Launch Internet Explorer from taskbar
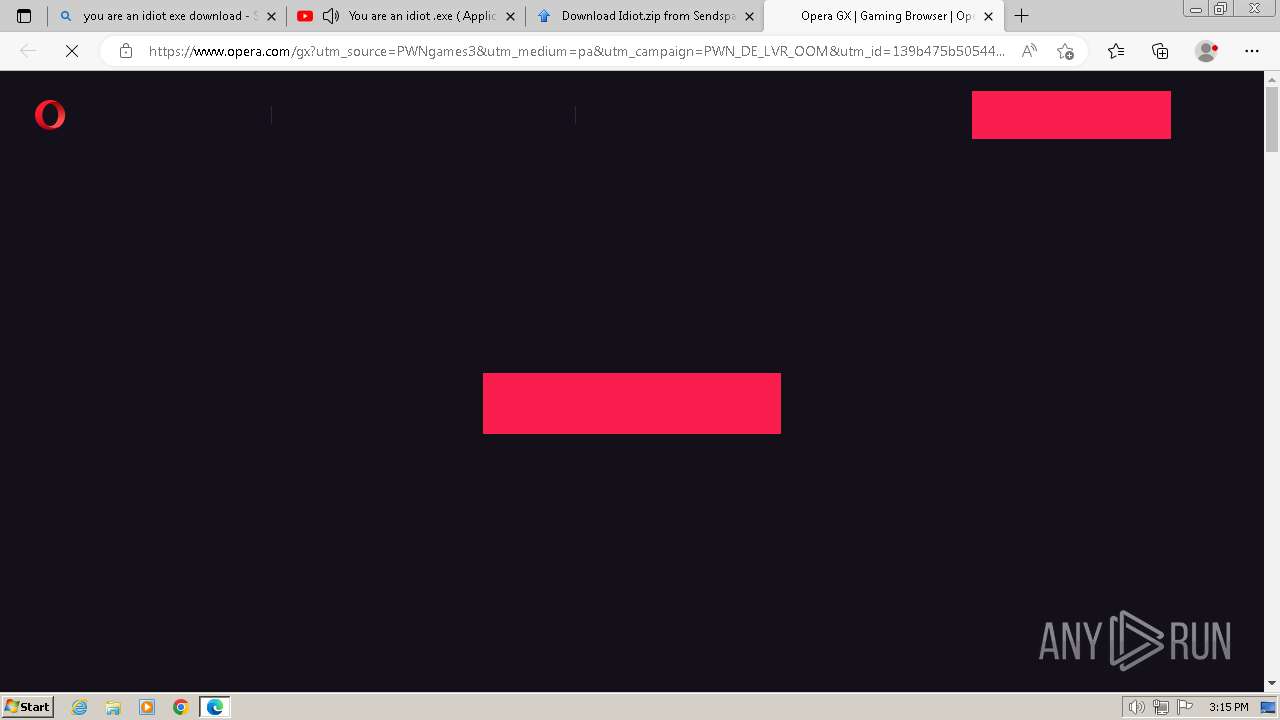The image size is (1280, 720). click(80, 707)
